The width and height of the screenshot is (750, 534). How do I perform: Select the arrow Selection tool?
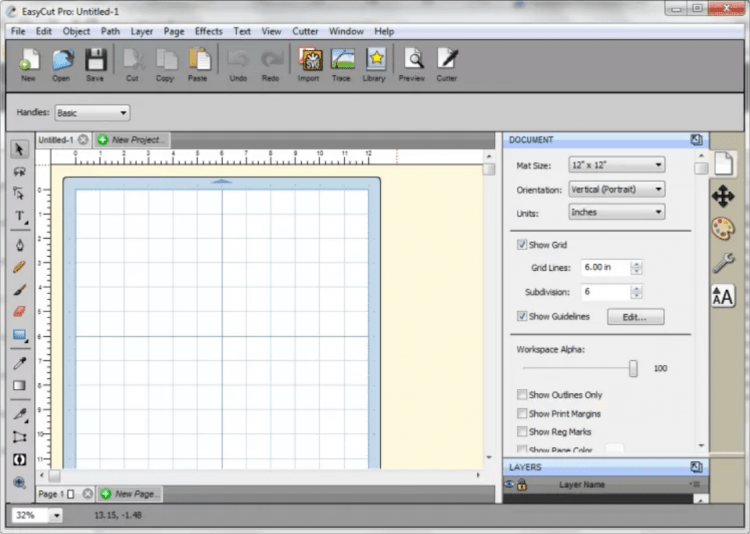coord(19,150)
